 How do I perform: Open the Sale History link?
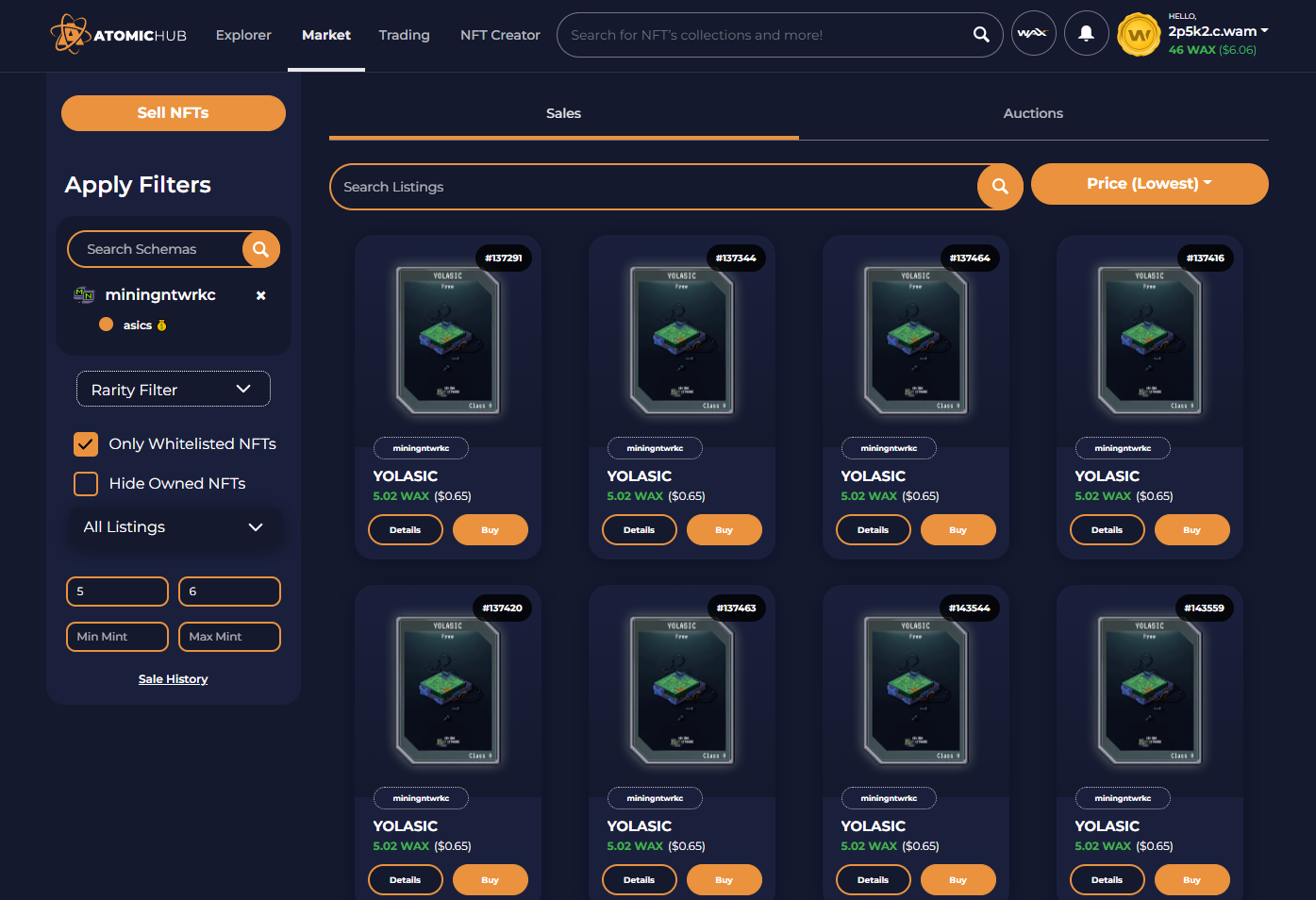(173, 679)
